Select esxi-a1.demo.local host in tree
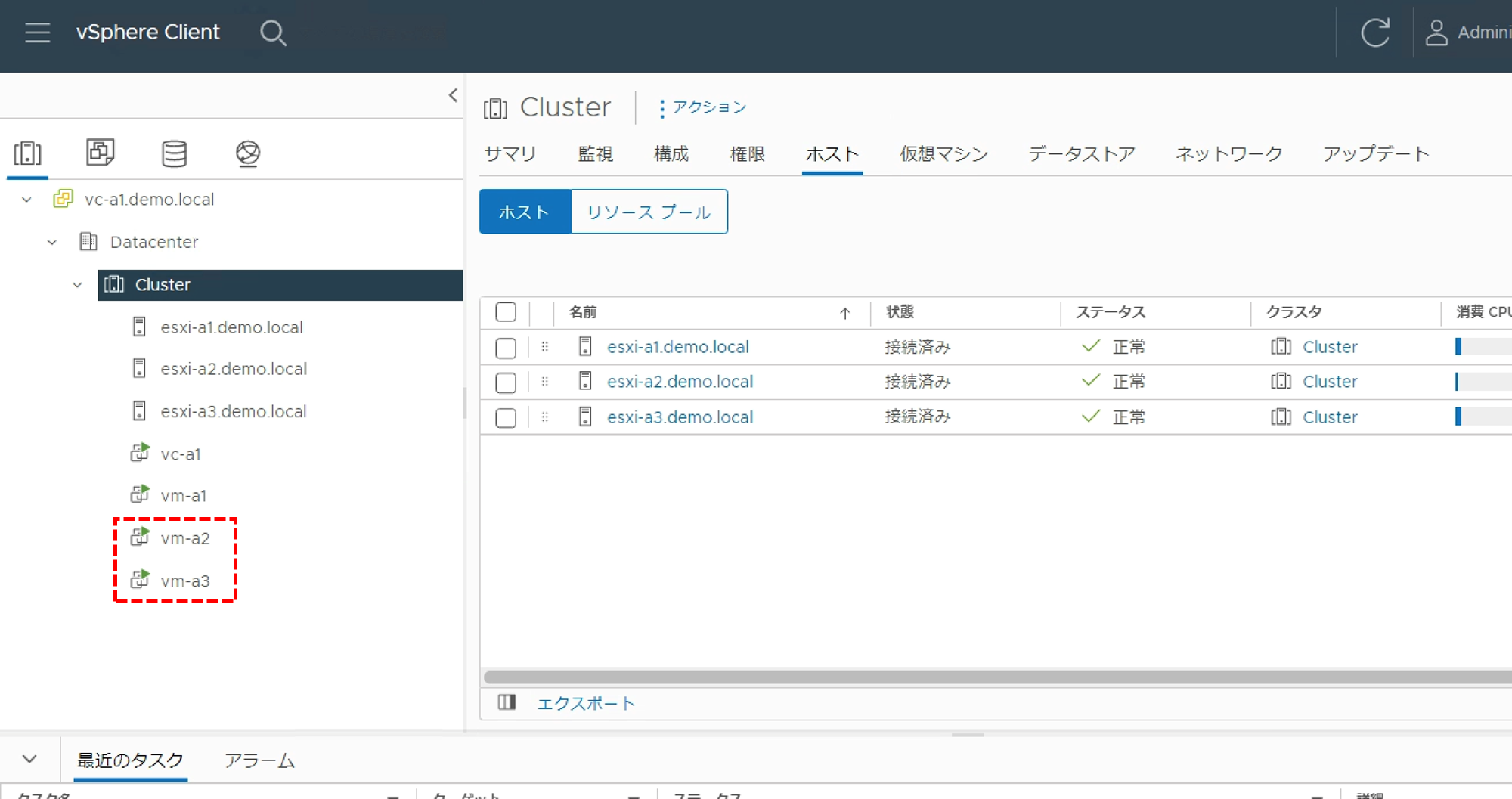This screenshot has height=799, width=1512. point(231,327)
